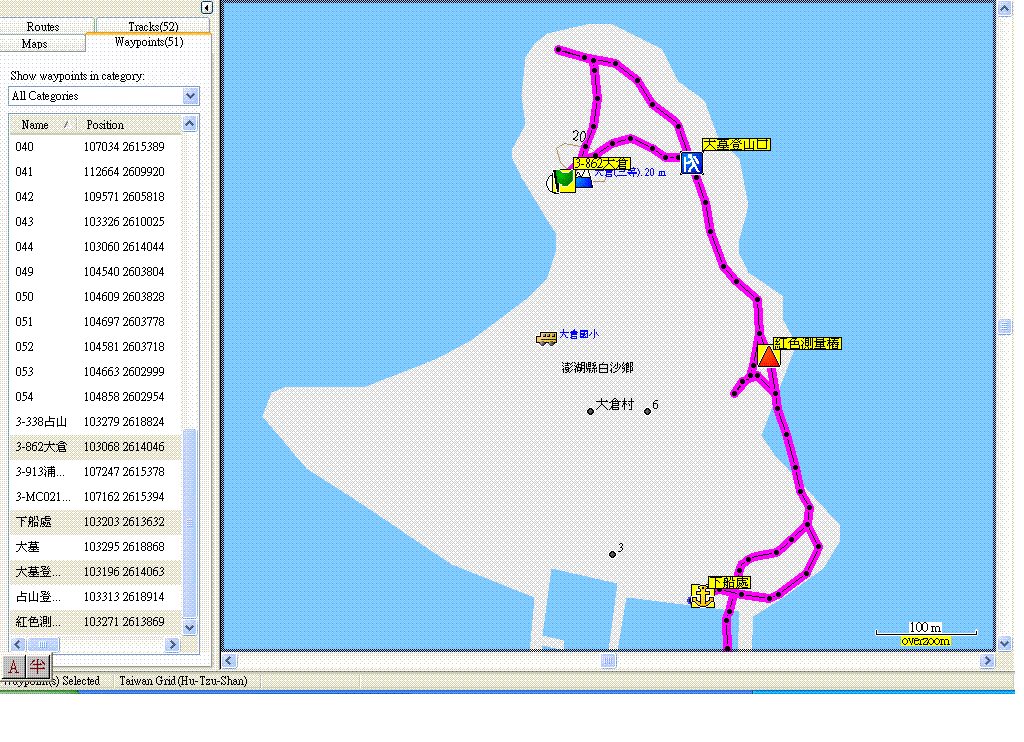This screenshot has width=1024, height=742.
Task: Click the waypoint list scroll-down arrow
Action: coord(189,628)
